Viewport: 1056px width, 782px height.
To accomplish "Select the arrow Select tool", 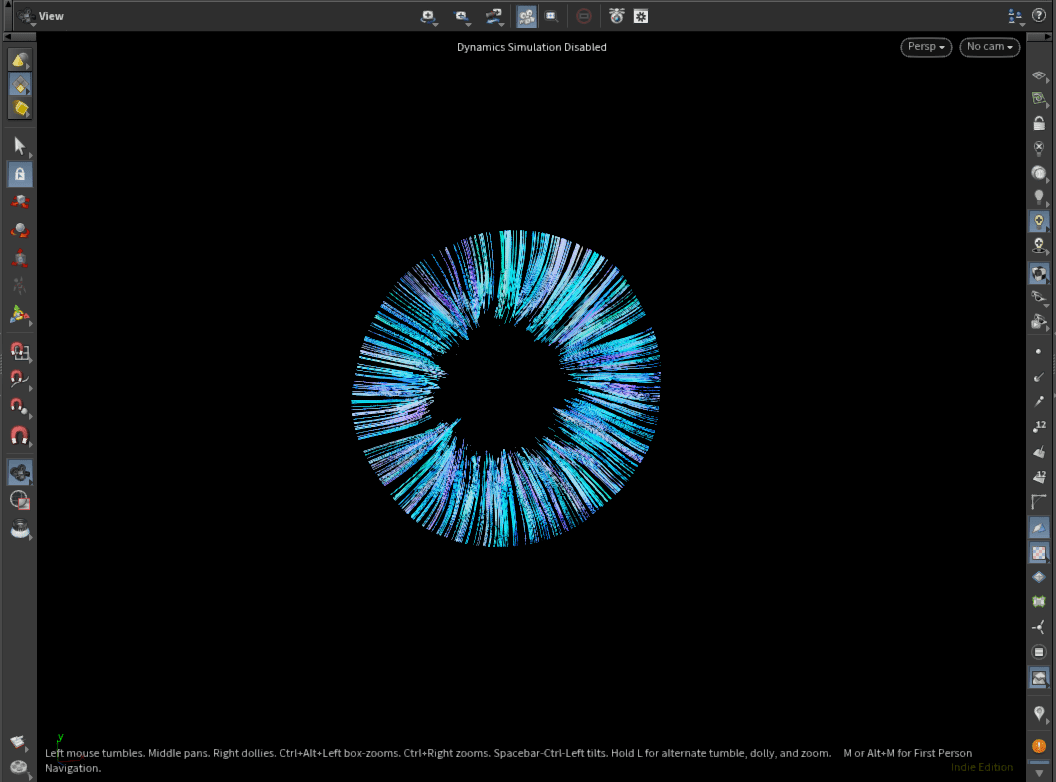I will 19,144.
